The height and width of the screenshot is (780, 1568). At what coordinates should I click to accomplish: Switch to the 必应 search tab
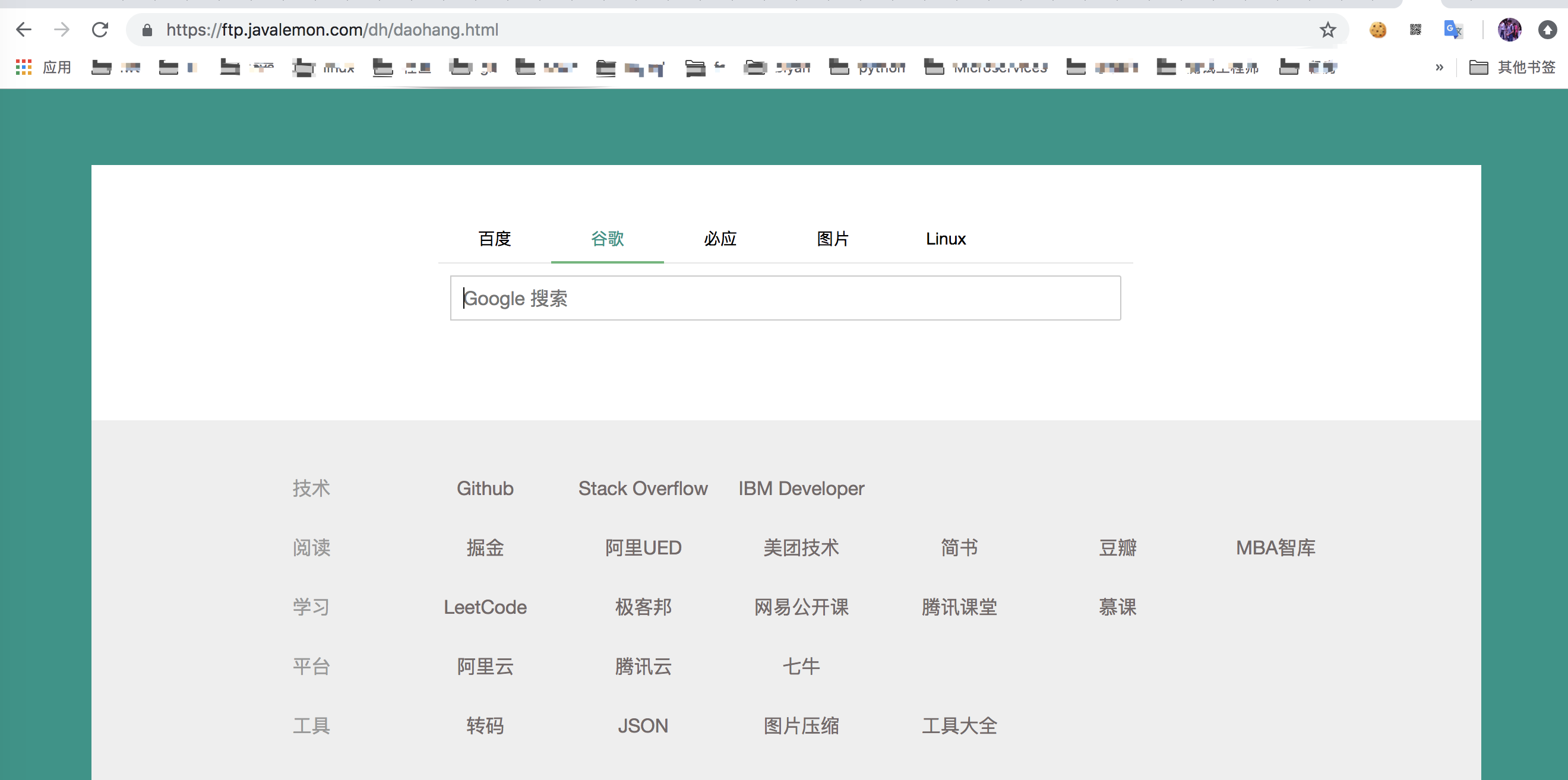pyautogui.click(x=720, y=239)
